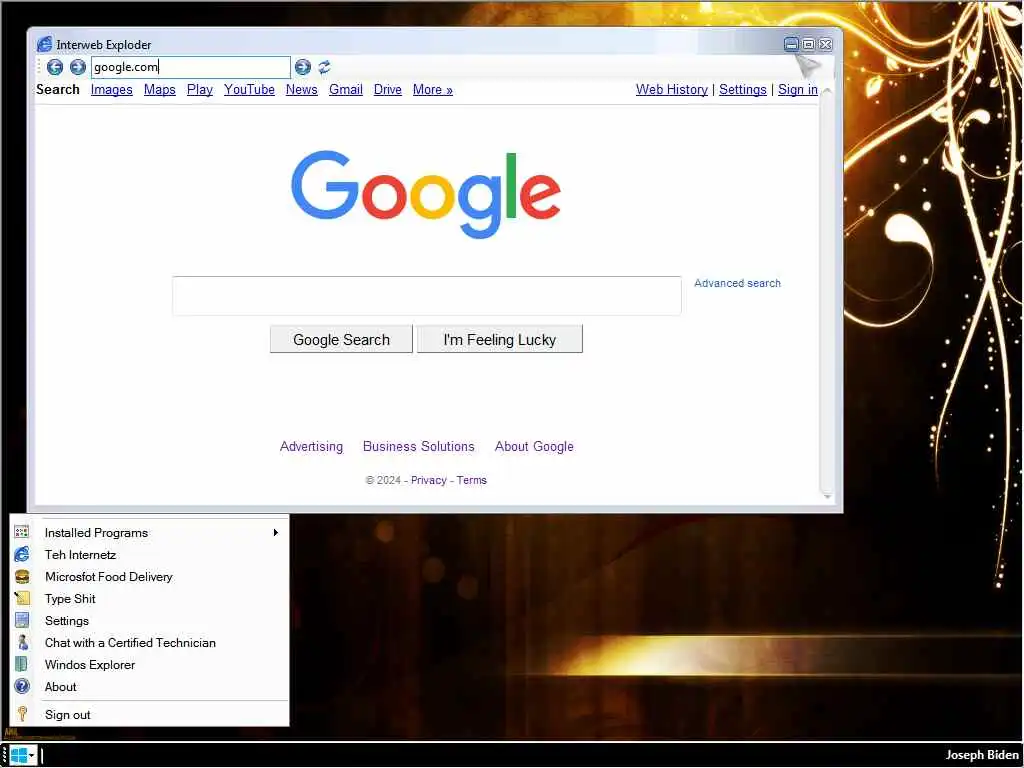Select About in start menu
Viewport: 1024px width, 768px height.
tap(150, 686)
